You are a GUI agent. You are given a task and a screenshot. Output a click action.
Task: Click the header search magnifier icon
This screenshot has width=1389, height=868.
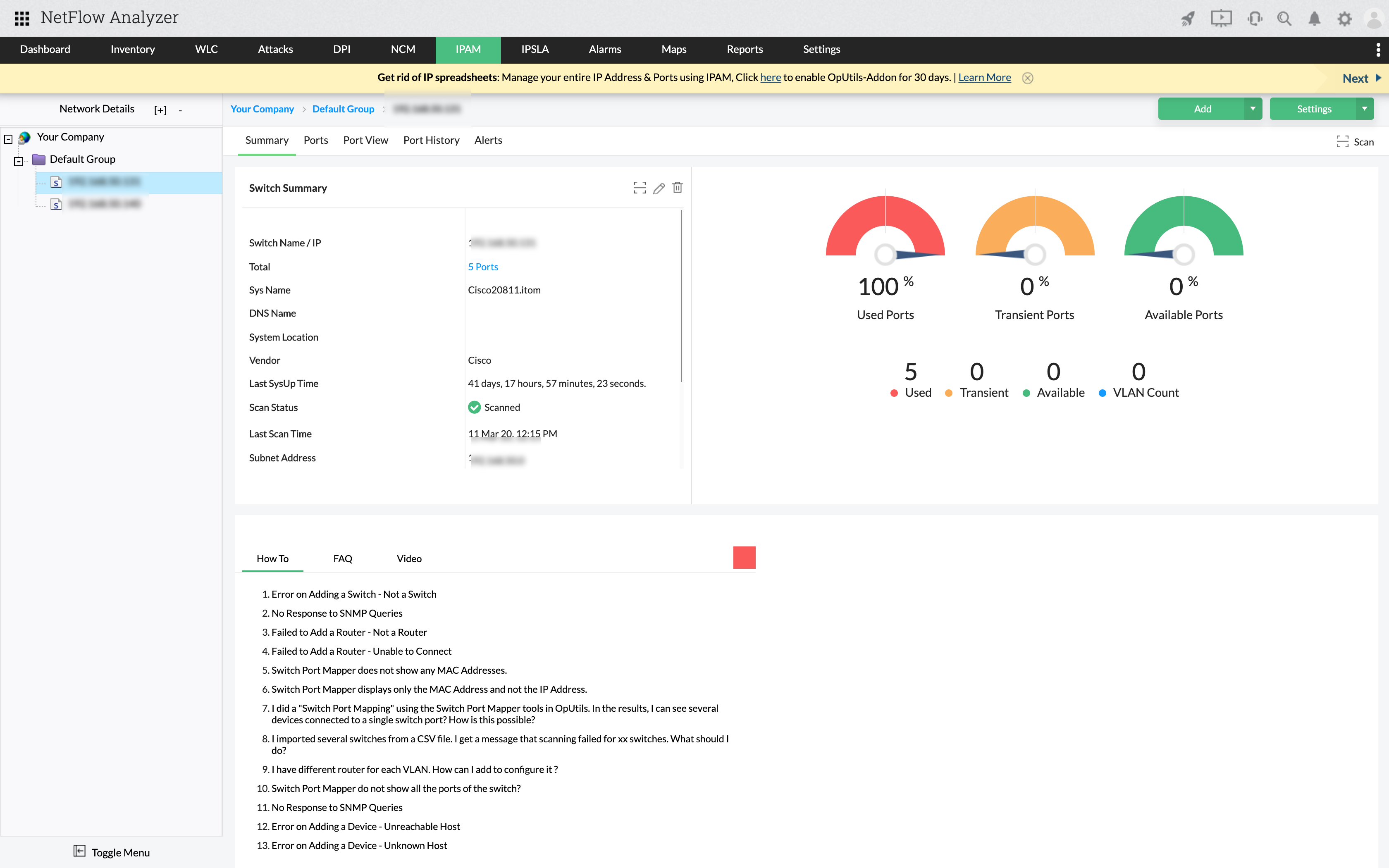click(1284, 18)
